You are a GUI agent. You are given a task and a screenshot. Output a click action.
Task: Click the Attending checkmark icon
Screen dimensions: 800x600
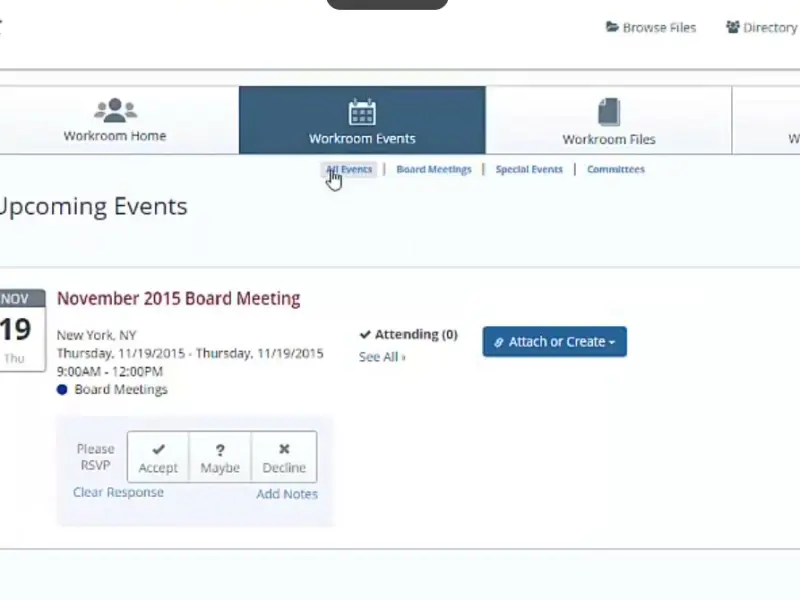click(365, 335)
